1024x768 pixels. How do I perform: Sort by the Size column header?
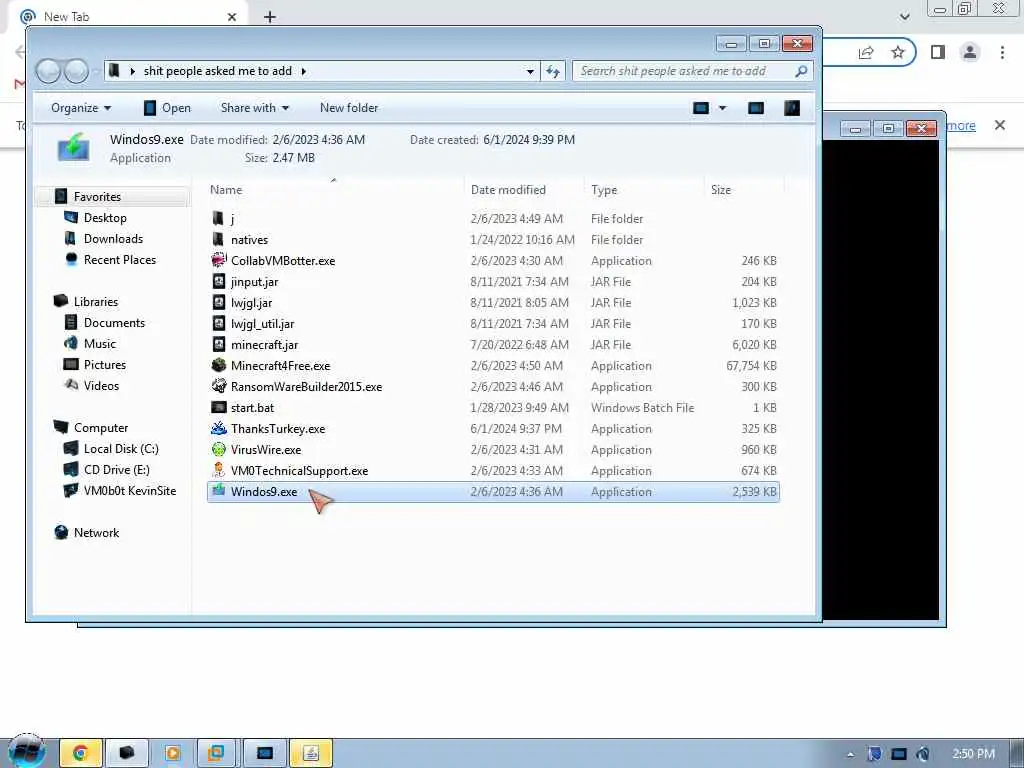(x=744, y=190)
